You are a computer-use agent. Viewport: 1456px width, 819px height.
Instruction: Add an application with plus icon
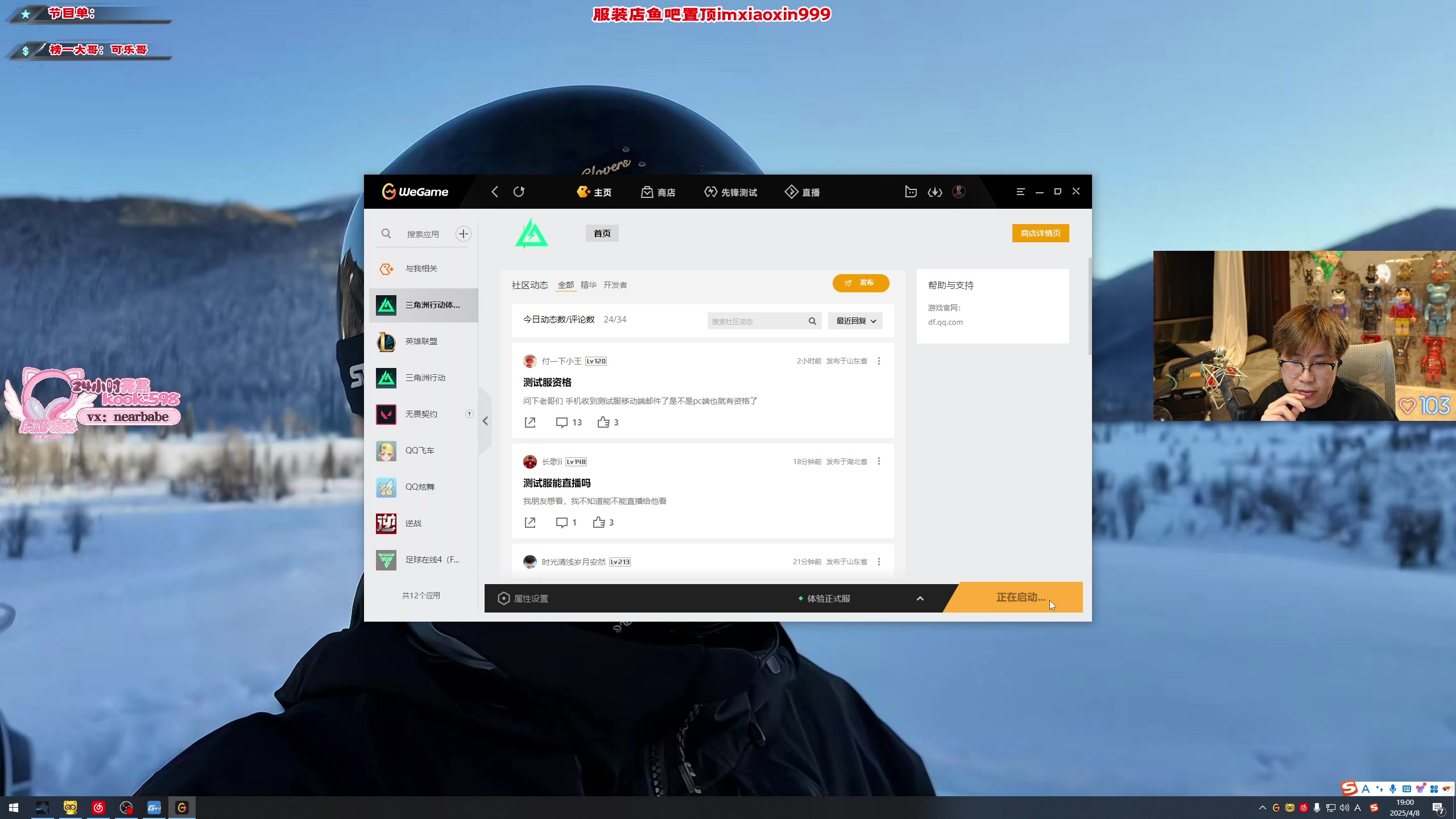[464, 234]
